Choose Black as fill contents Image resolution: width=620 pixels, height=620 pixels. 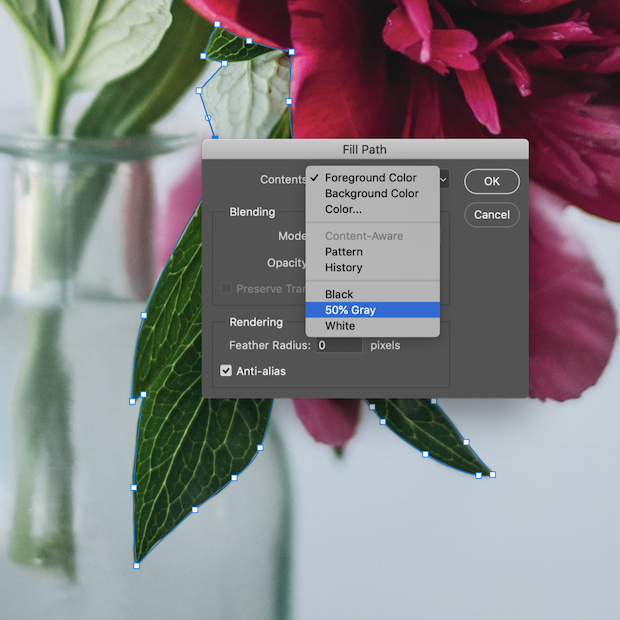339,295
